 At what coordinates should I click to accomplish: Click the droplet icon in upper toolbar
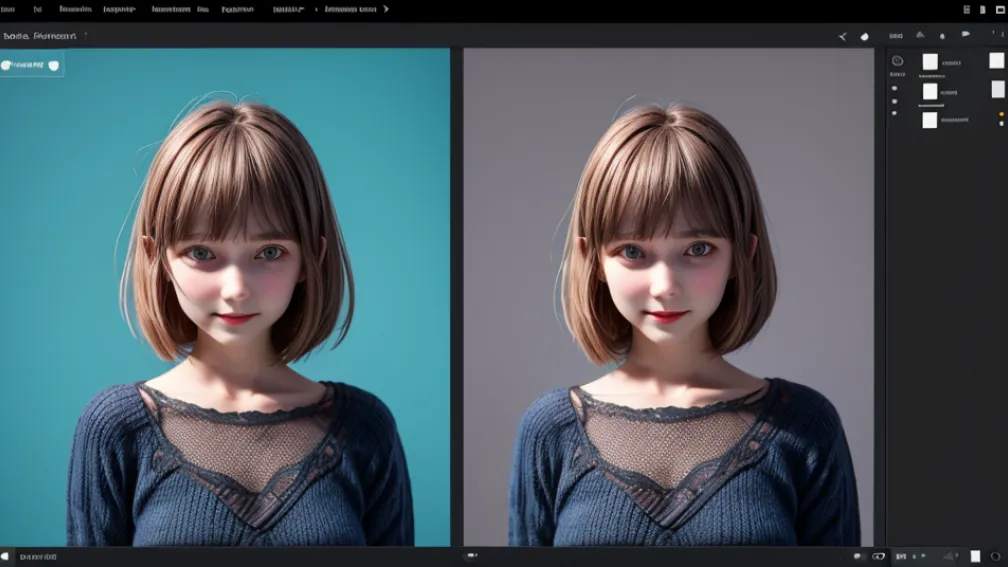[942, 36]
